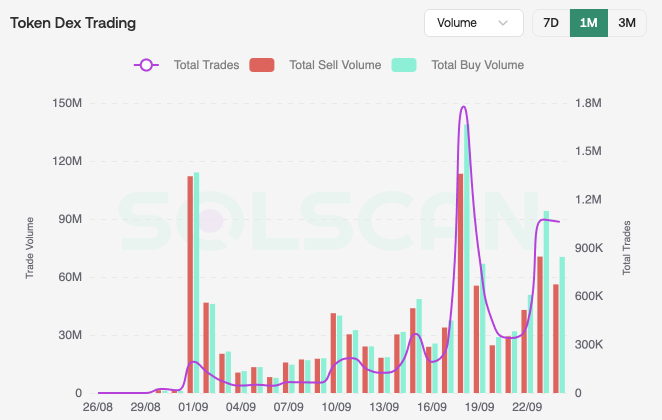Switch to the 7D time range
The height and width of the screenshot is (420, 662).
click(551, 23)
